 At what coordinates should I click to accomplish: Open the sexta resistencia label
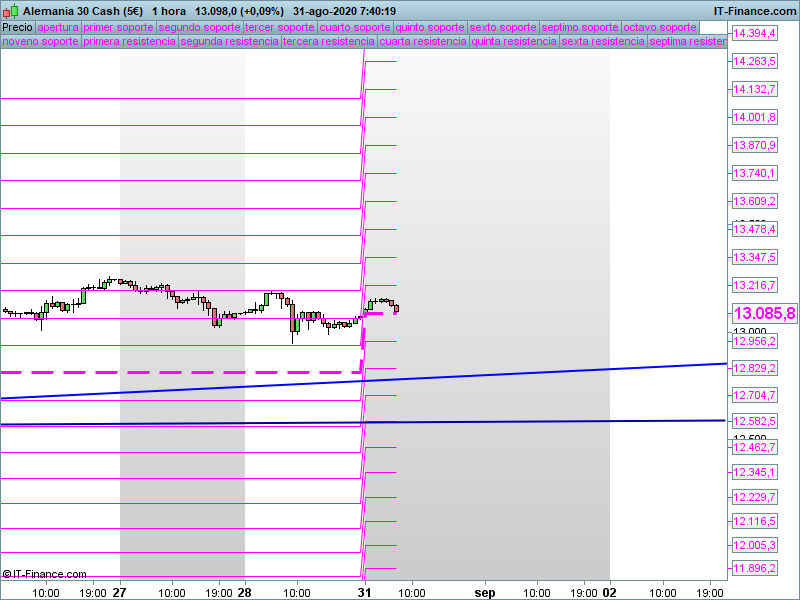coord(603,41)
